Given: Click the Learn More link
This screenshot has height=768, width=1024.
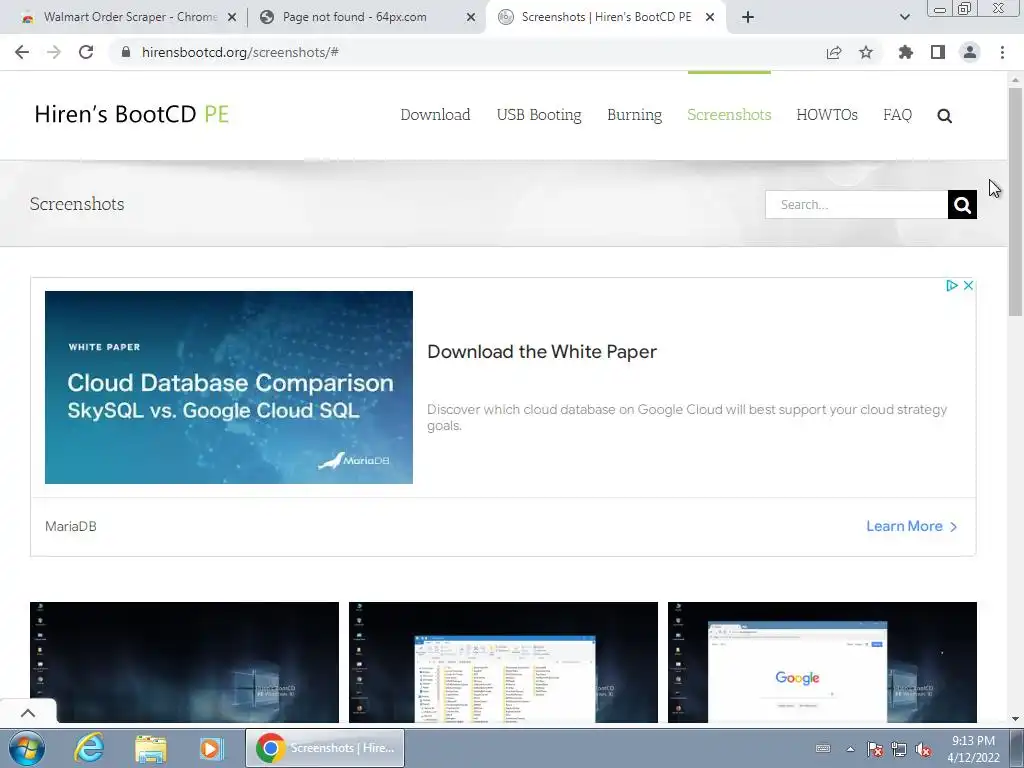Looking at the screenshot, I should 904,526.
